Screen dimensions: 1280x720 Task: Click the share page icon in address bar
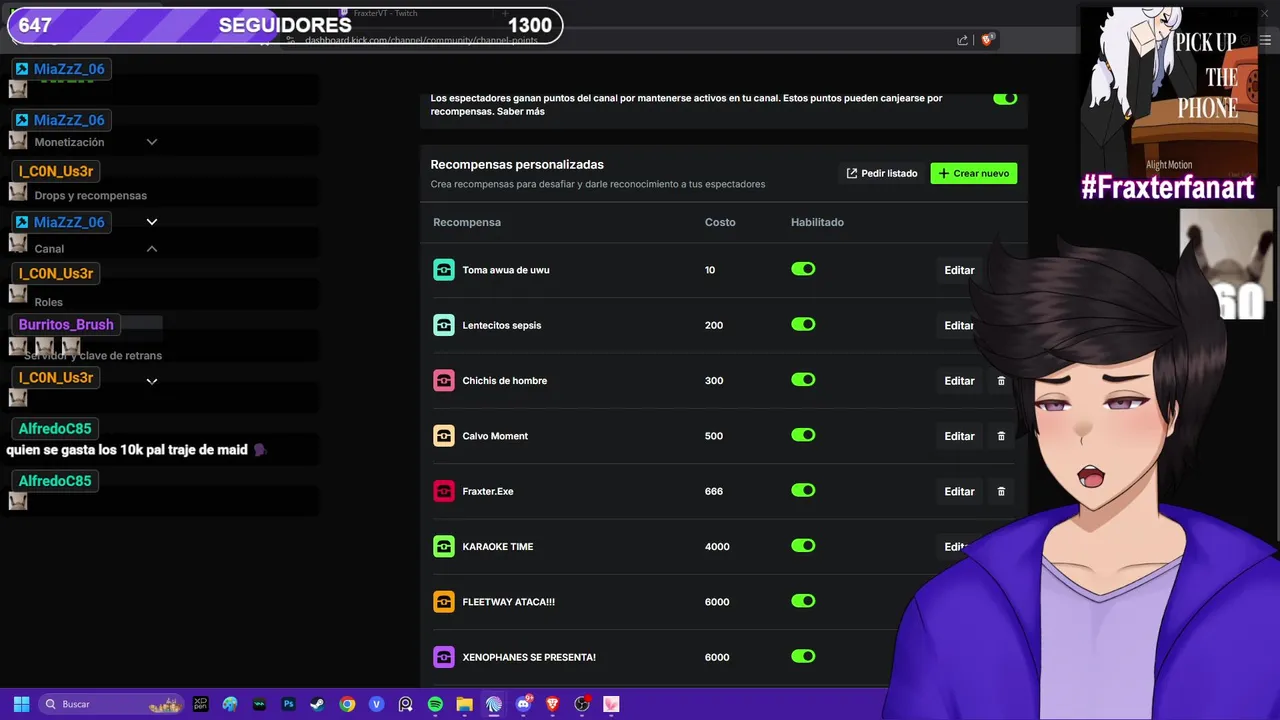[x=962, y=40]
